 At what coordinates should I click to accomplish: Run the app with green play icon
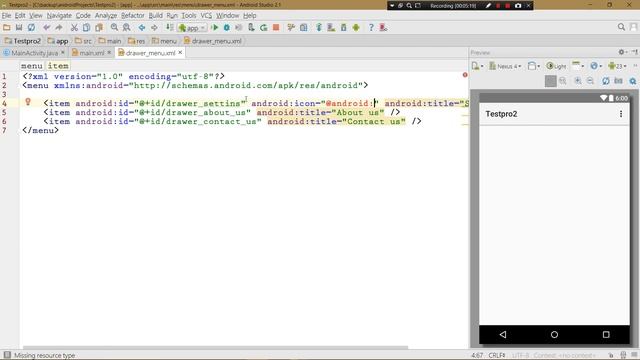point(215,27)
